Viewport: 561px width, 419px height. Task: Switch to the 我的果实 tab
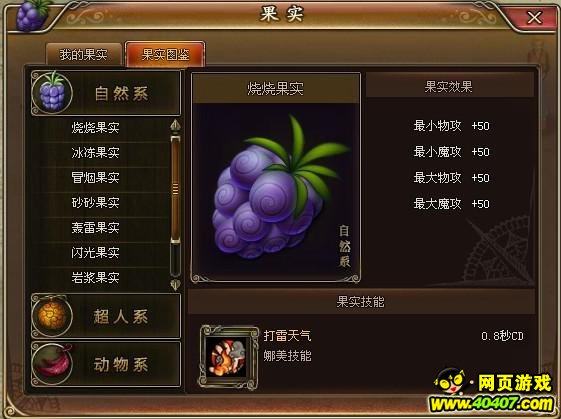(84, 55)
